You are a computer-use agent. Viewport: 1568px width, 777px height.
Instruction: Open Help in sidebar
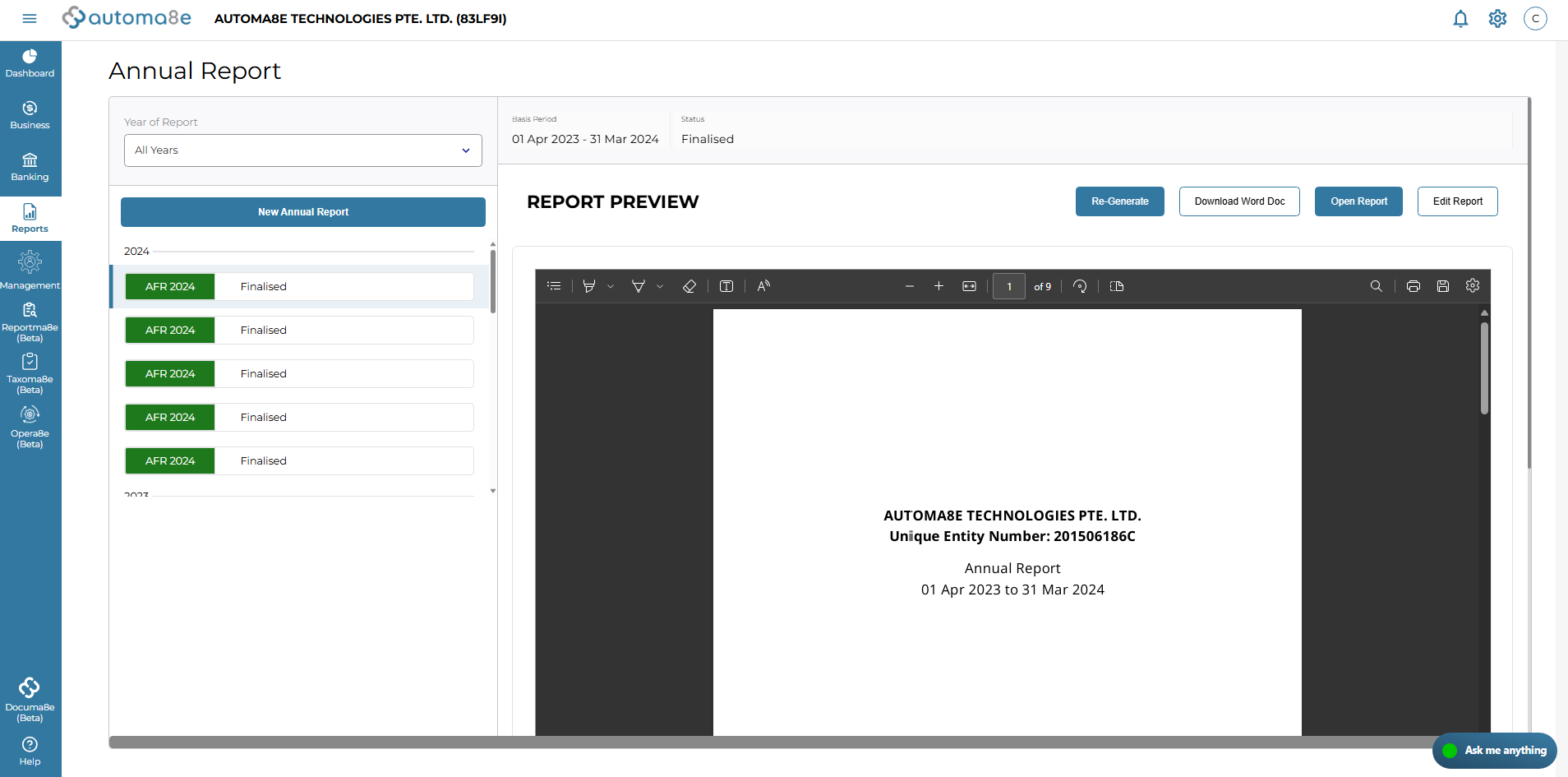pyautogui.click(x=30, y=752)
